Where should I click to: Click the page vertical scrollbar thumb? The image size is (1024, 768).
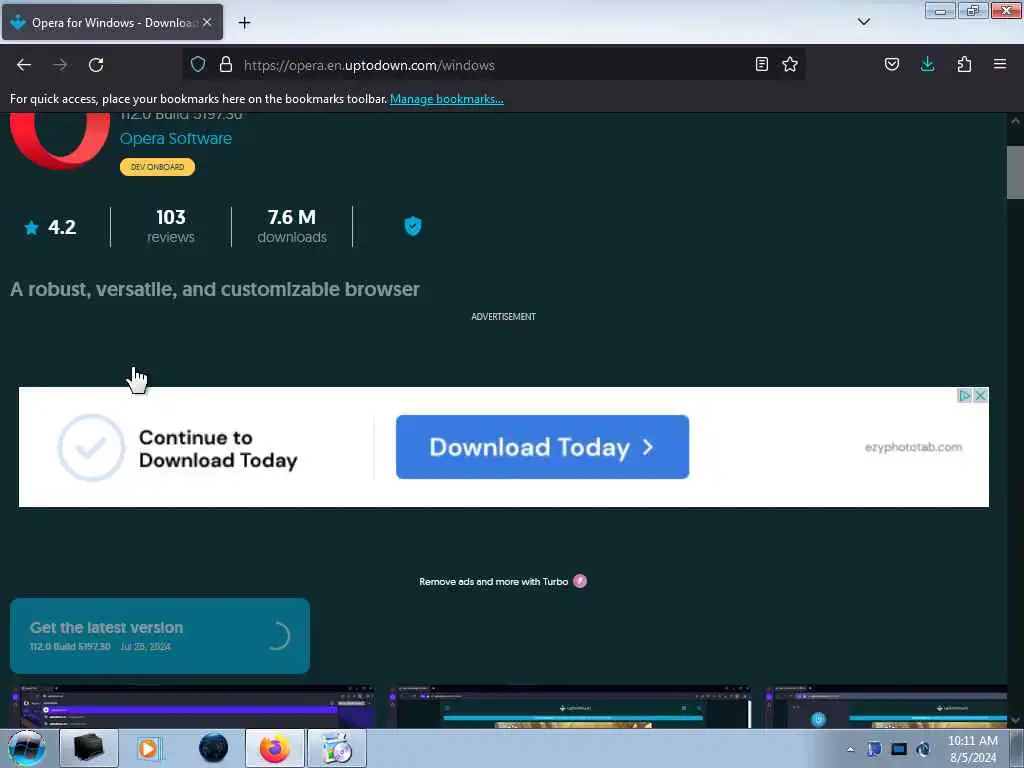(1015, 172)
